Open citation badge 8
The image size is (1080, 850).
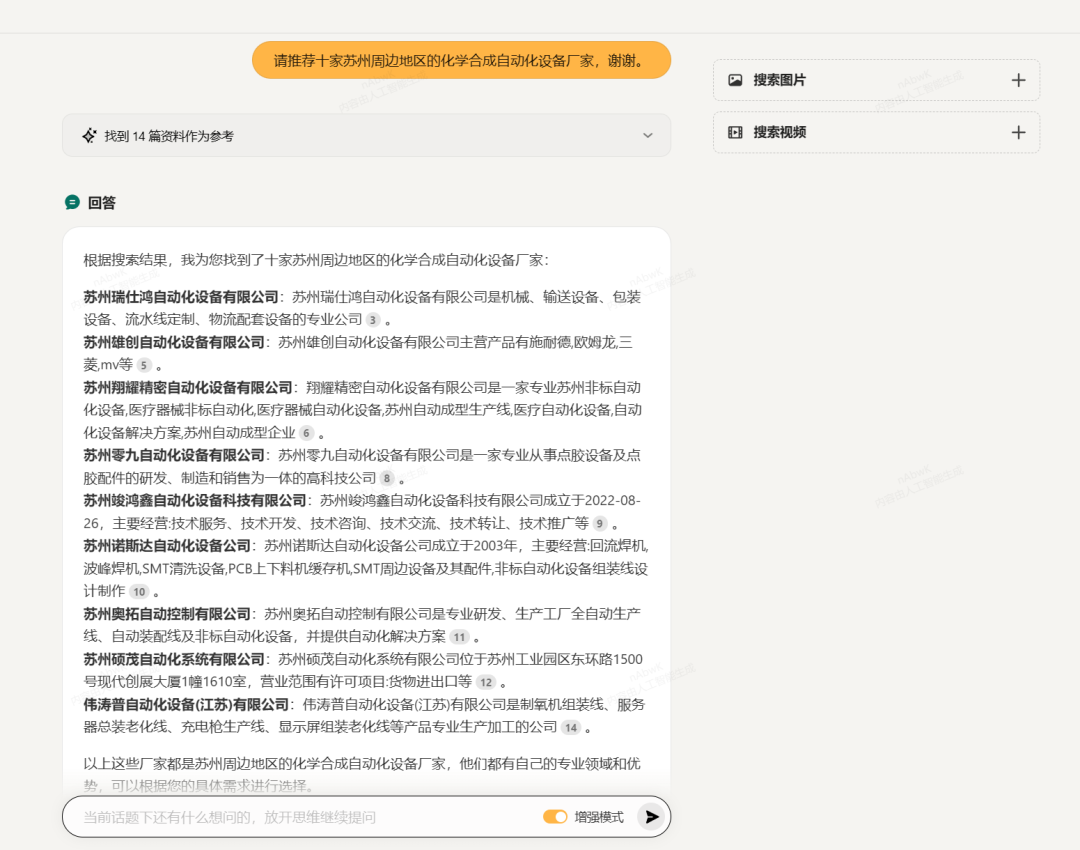tap(387, 478)
